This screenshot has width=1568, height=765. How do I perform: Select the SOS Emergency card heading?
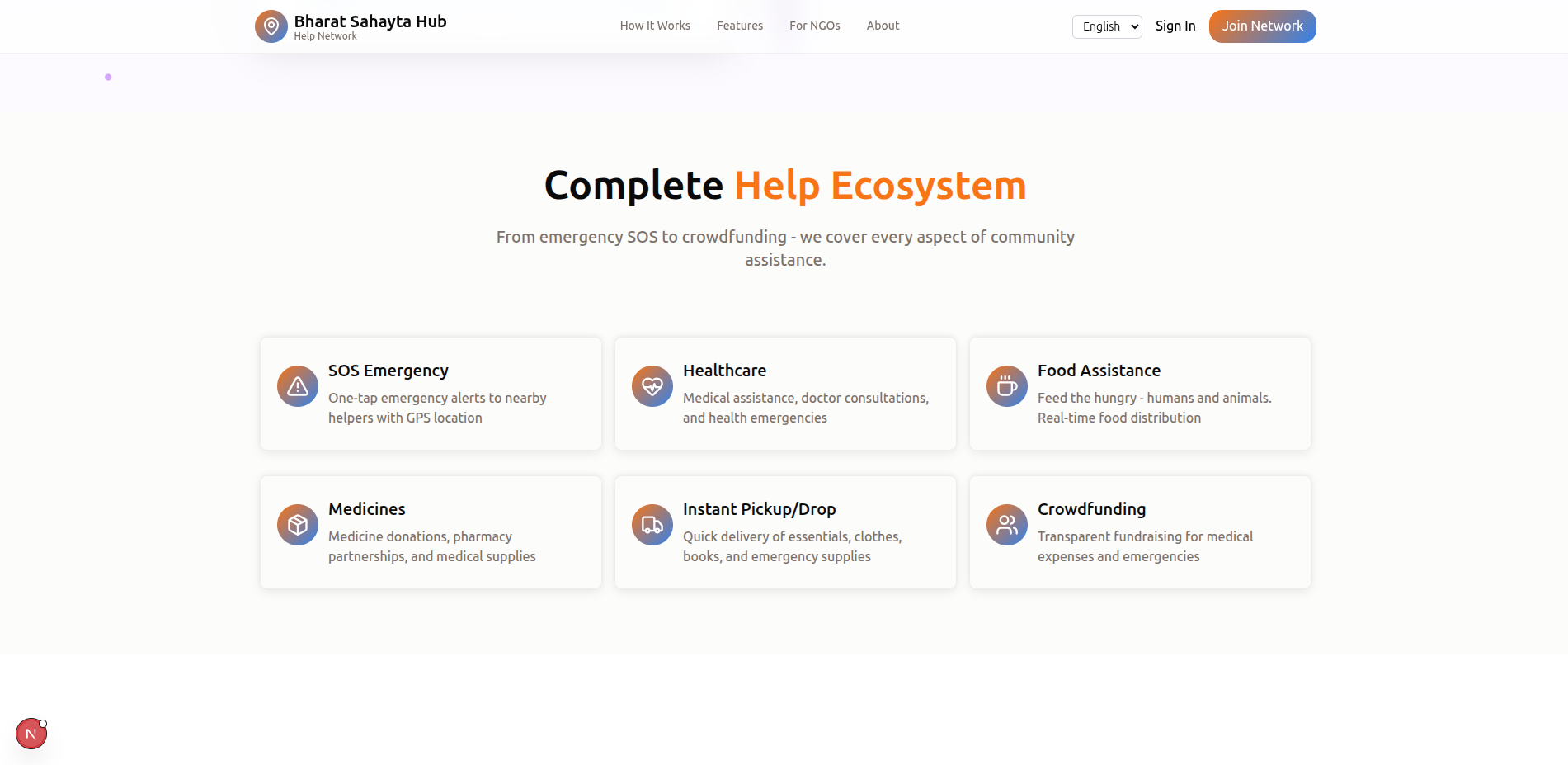(388, 371)
